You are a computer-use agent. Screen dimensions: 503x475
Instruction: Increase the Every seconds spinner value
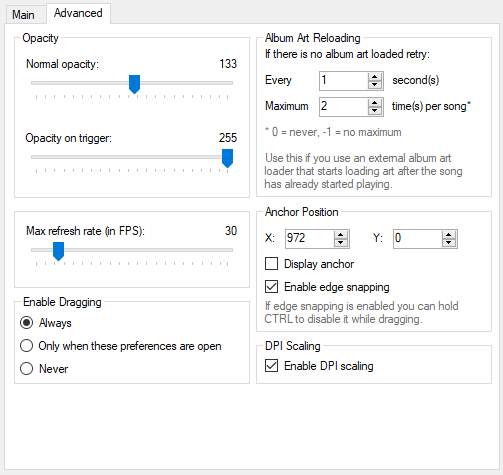click(x=375, y=77)
